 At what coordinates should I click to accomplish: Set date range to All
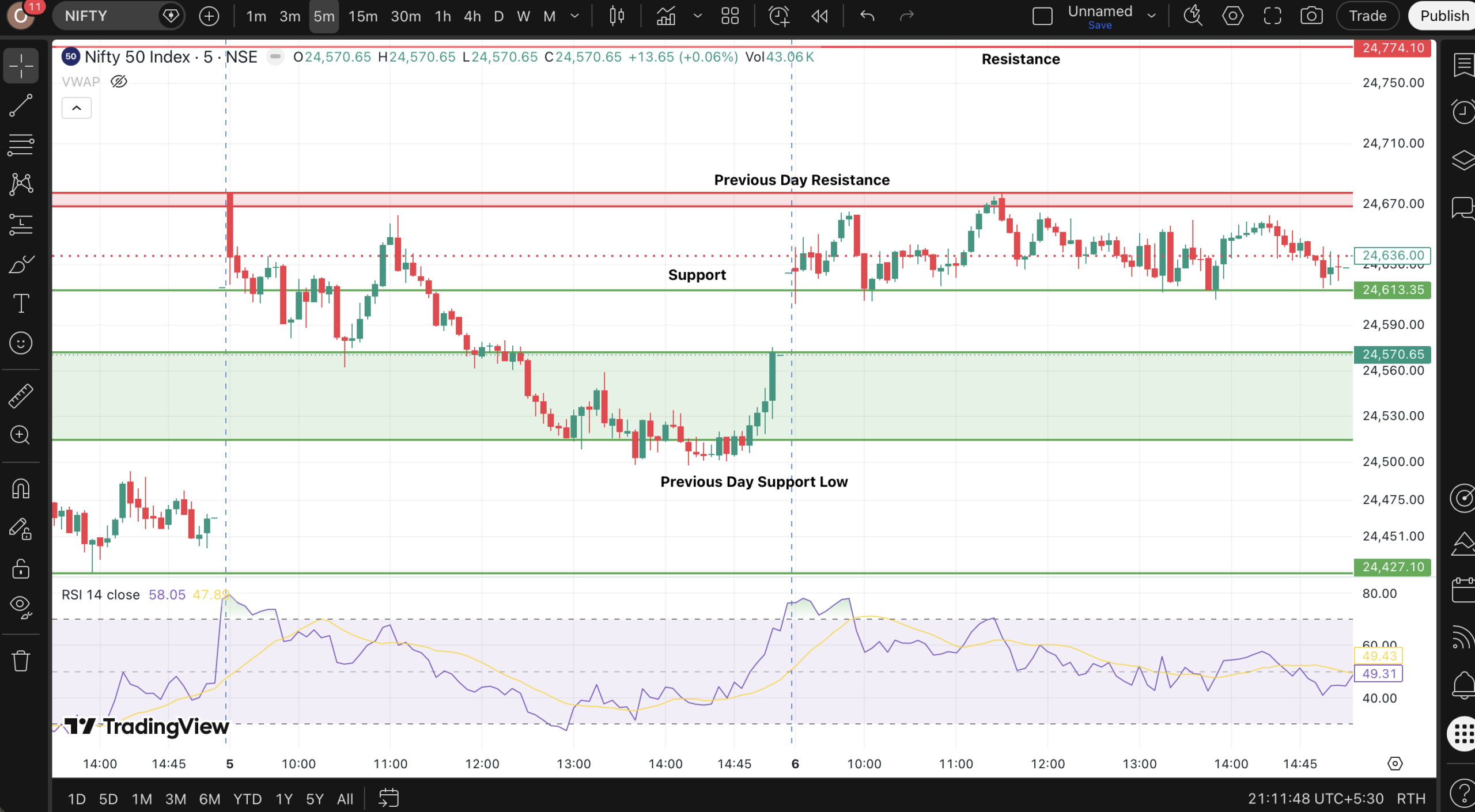pyautogui.click(x=345, y=799)
